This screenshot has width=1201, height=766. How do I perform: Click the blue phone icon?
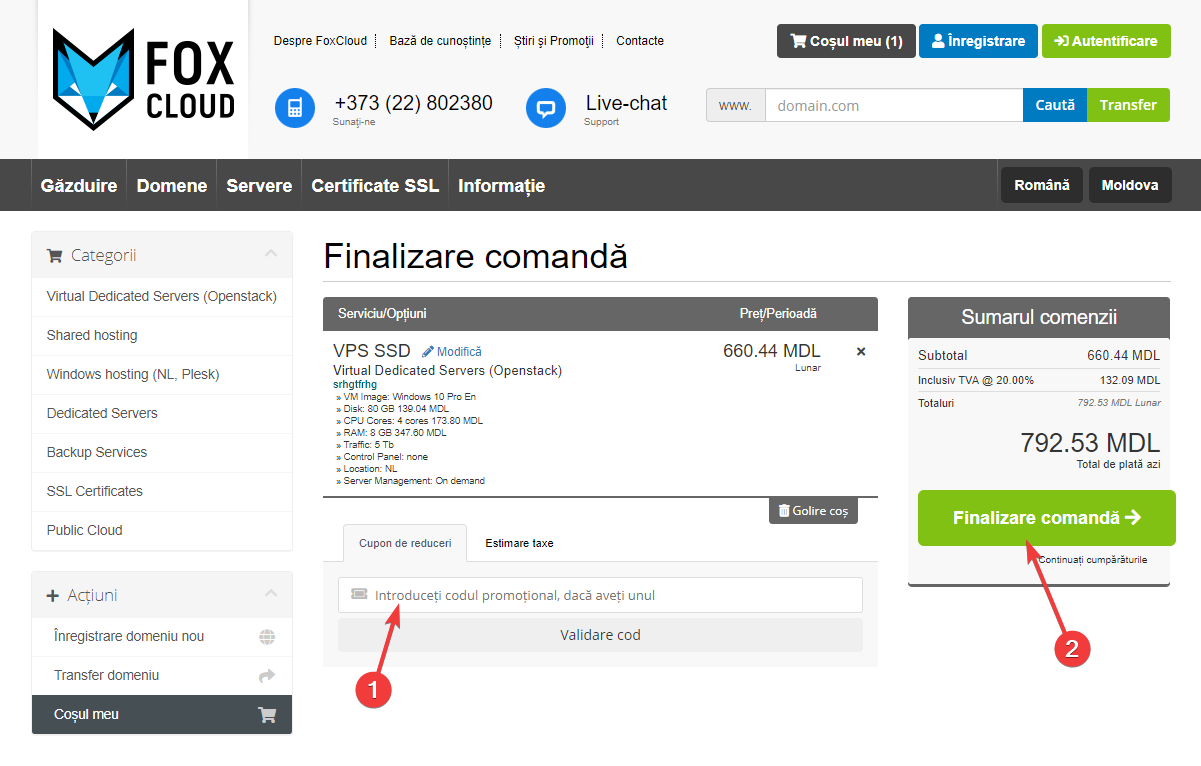click(295, 108)
